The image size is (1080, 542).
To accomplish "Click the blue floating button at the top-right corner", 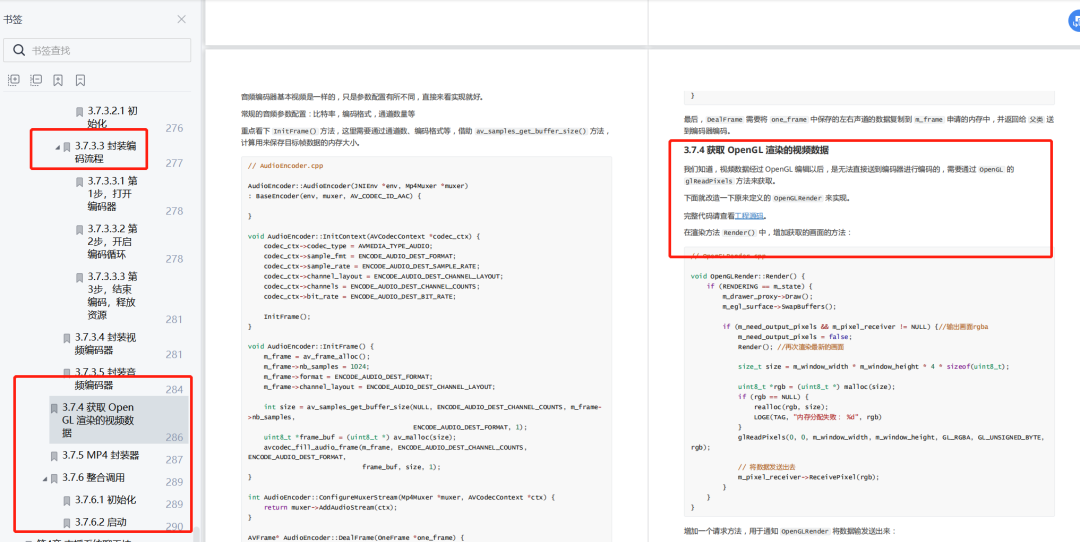I will coord(1074,21).
